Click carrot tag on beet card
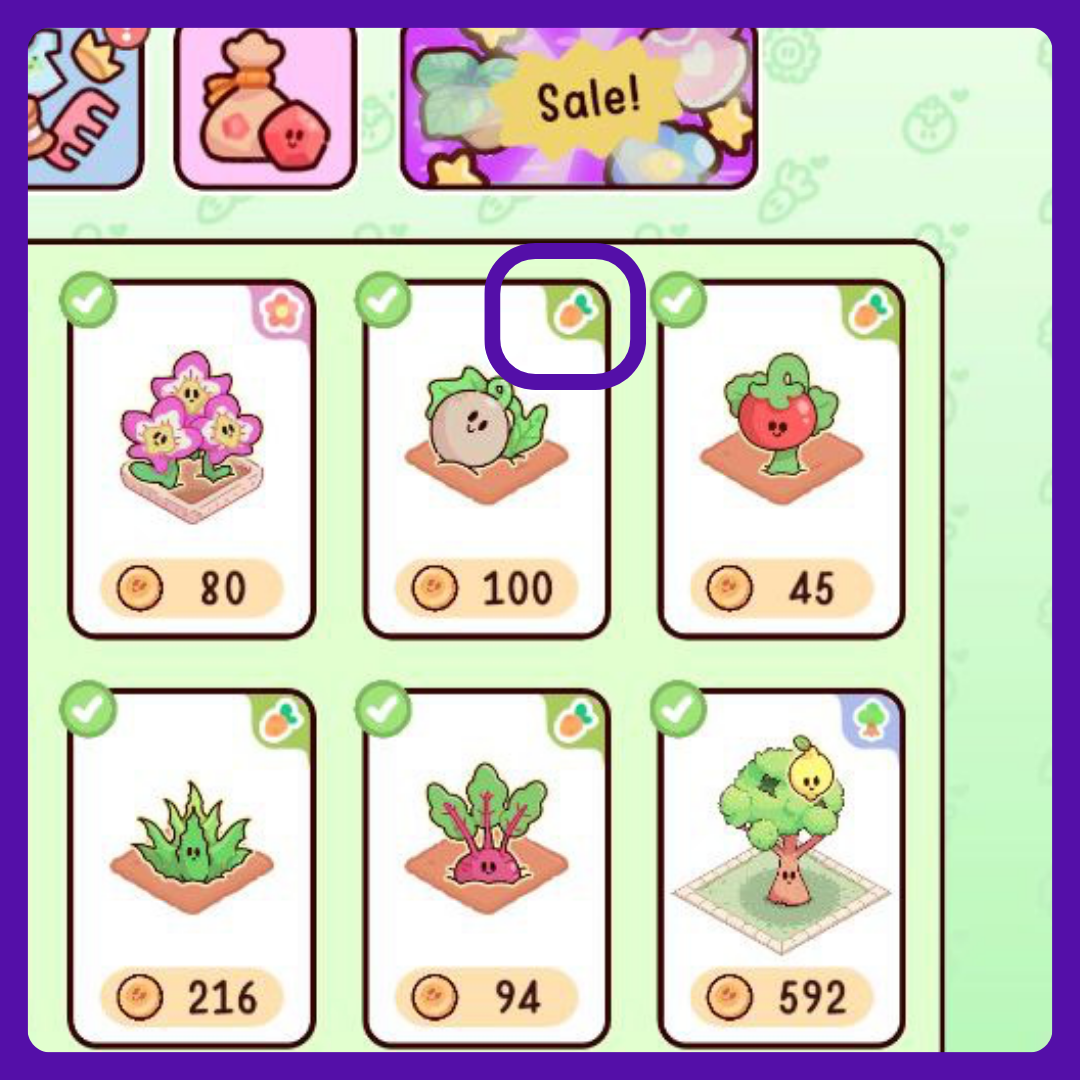This screenshot has height=1080, width=1080. click(x=575, y=721)
